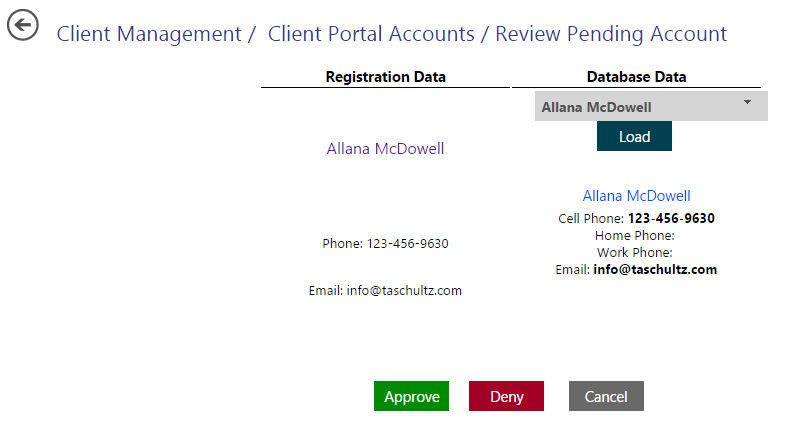The height and width of the screenshot is (431, 812).
Task: Cancel the account review
Action: click(x=606, y=397)
